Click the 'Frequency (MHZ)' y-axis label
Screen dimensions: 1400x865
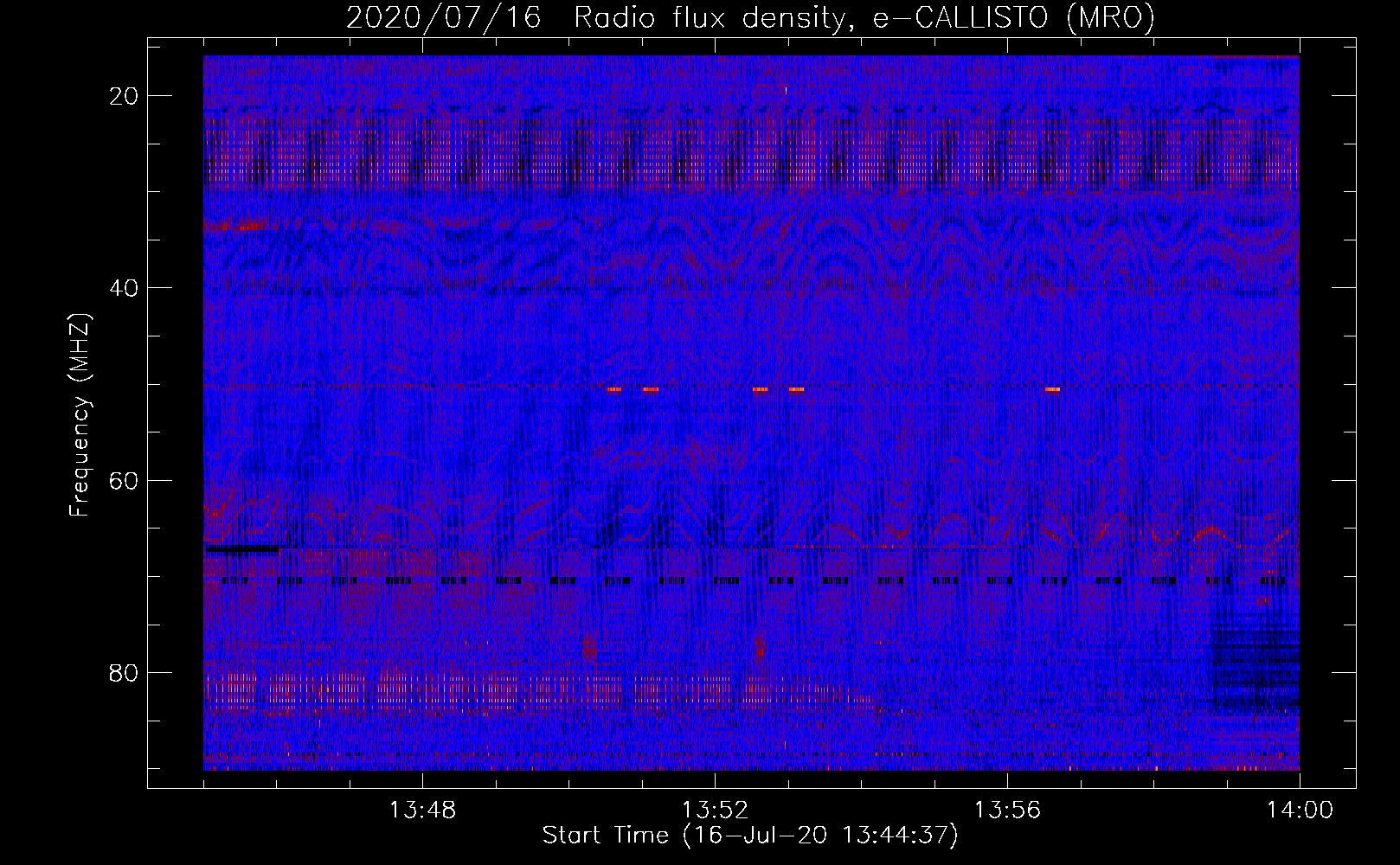80,414
